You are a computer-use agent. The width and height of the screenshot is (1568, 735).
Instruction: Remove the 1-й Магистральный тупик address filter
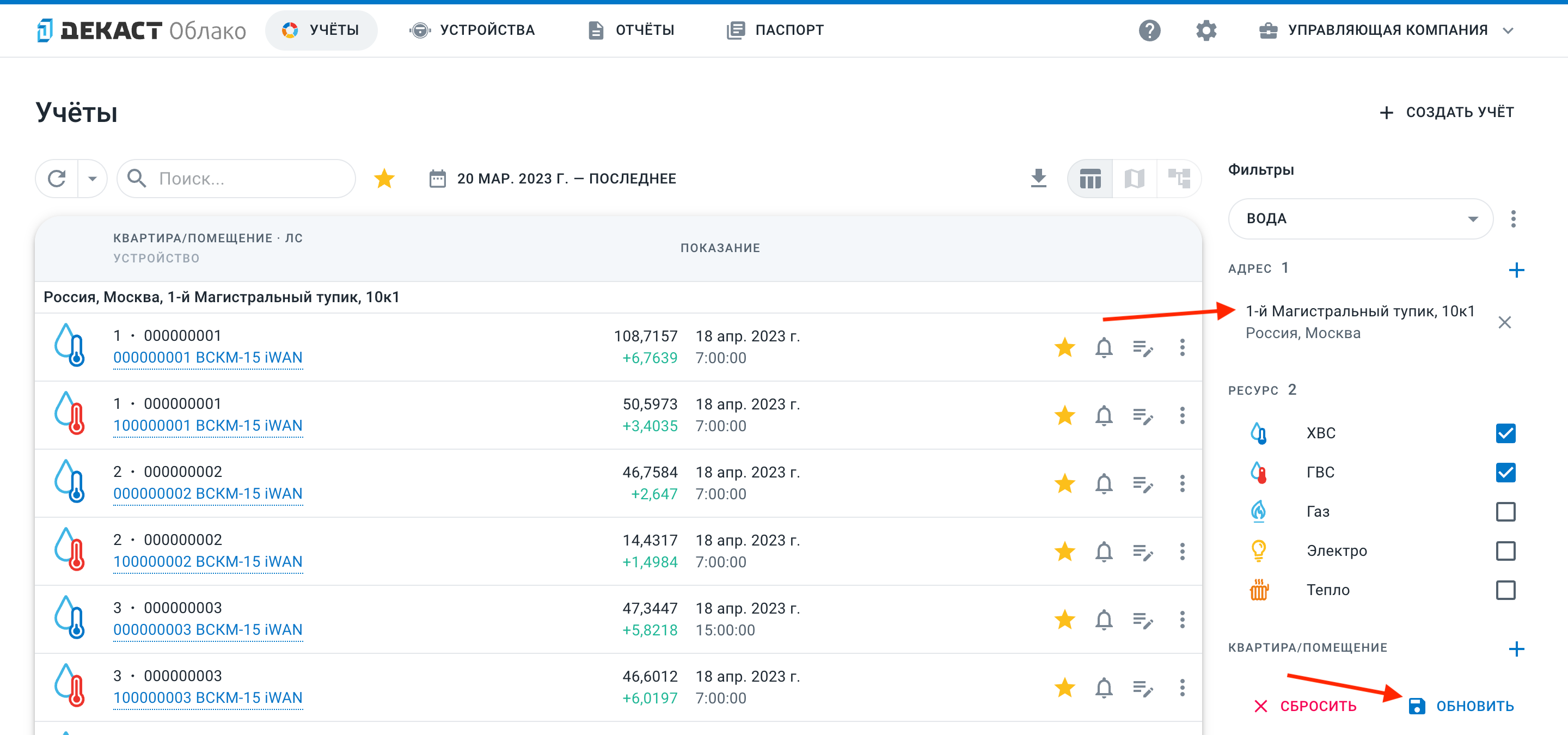(x=1504, y=322)
